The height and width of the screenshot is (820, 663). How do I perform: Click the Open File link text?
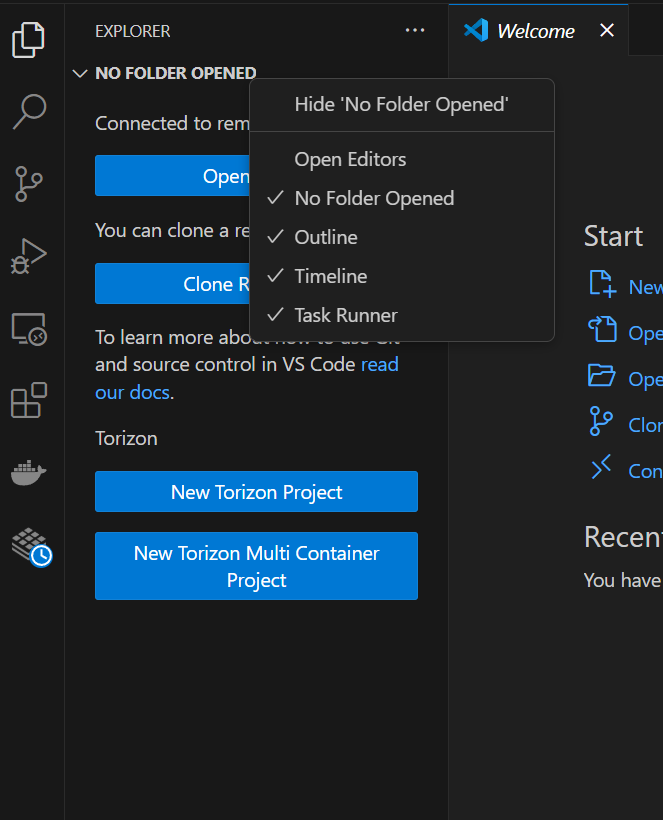[x=646, y=333]
